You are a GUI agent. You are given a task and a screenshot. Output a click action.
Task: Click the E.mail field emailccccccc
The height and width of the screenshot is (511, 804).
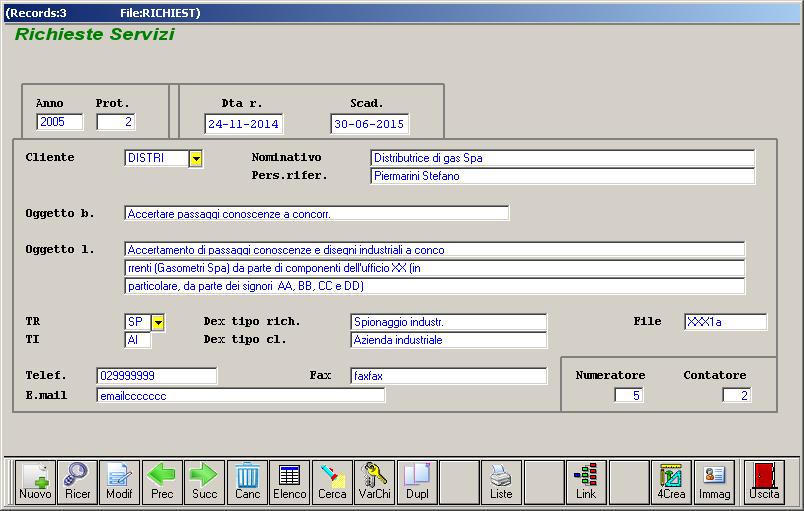coord(240,396)
